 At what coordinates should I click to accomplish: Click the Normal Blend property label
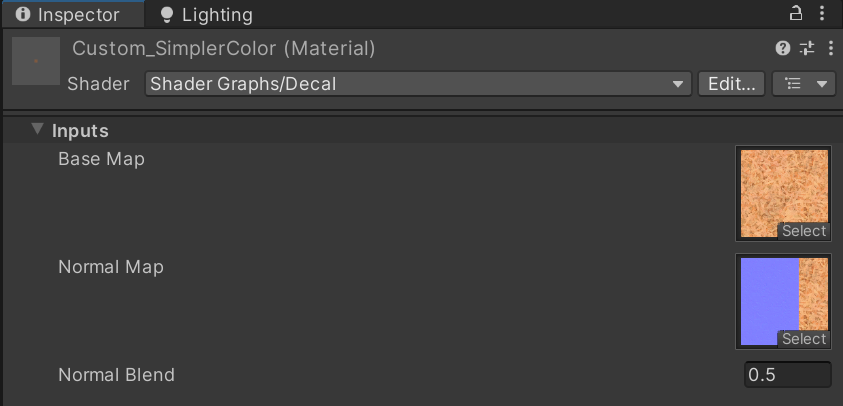click(116, 375)
